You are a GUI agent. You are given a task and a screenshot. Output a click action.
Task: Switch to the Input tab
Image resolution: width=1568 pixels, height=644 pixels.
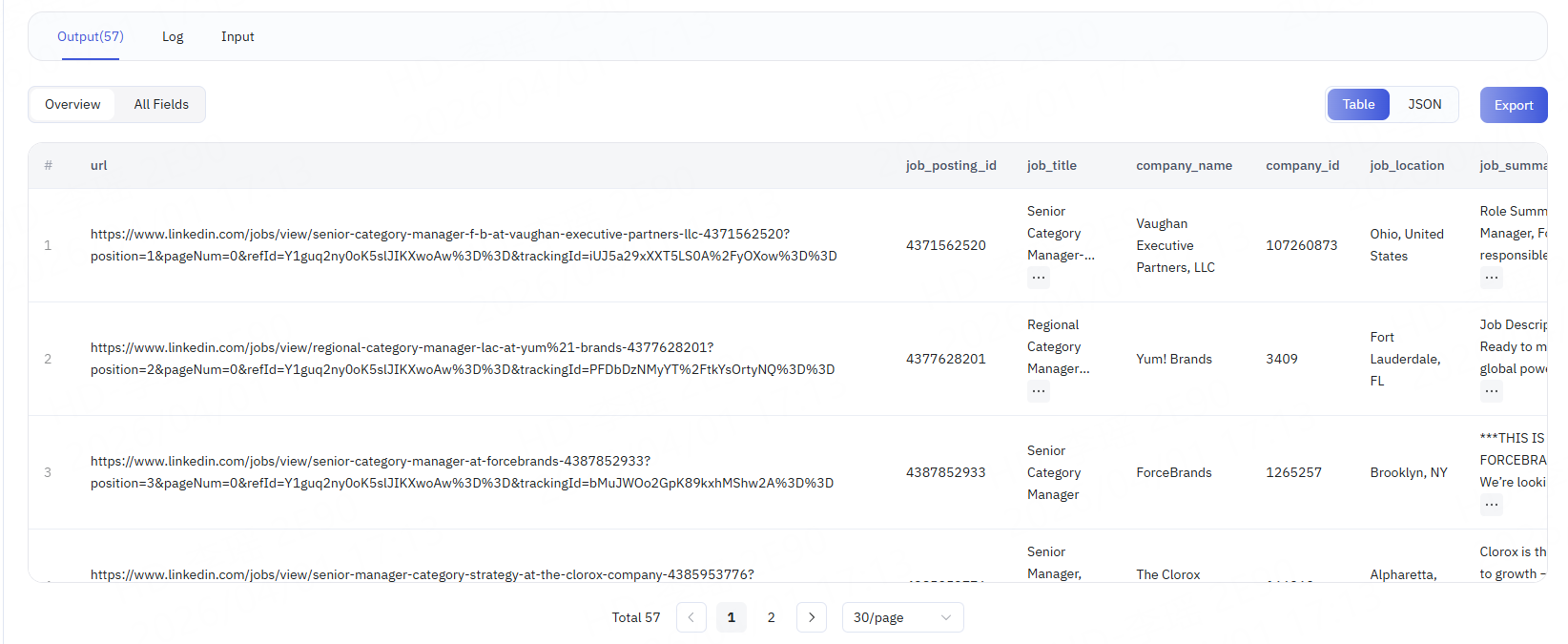tap(237, 37)
